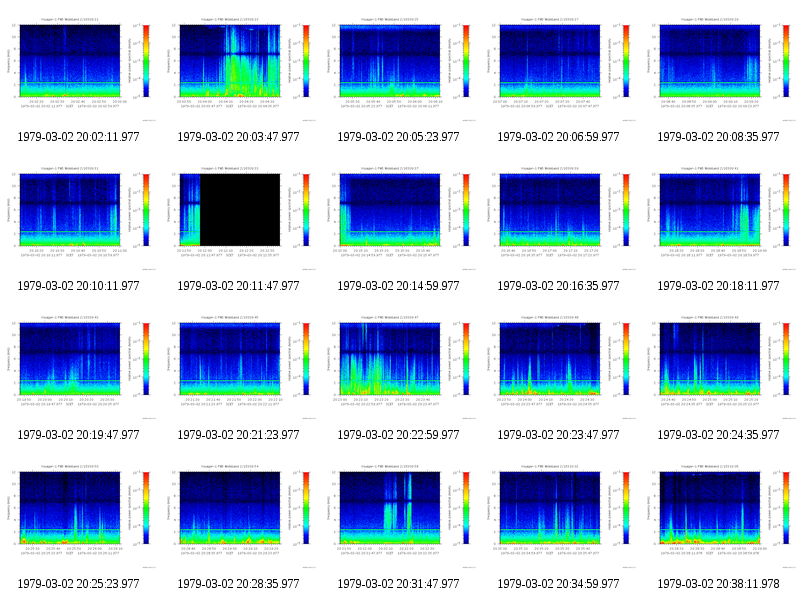Click caption text 1979-03-02 20:25:23.977
The width and height of the screenshot is (800, 596).
(x=78, y=584)
